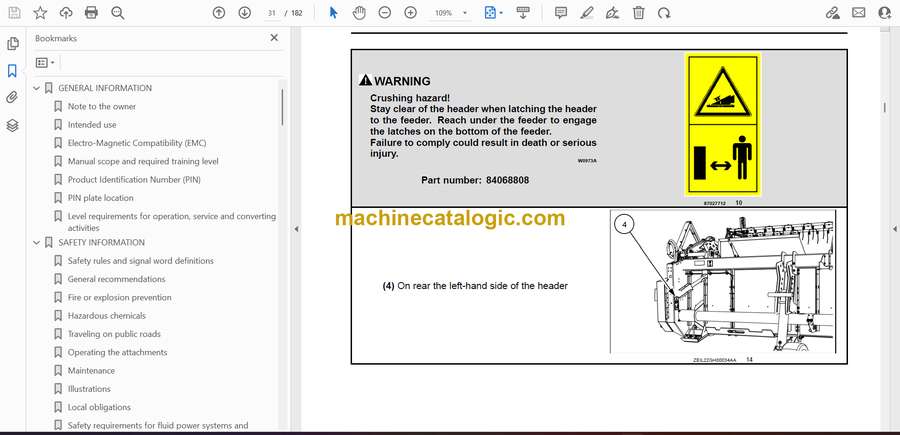Open Intended use bookmark
The image size is (900, 435).
coord(92,125)
